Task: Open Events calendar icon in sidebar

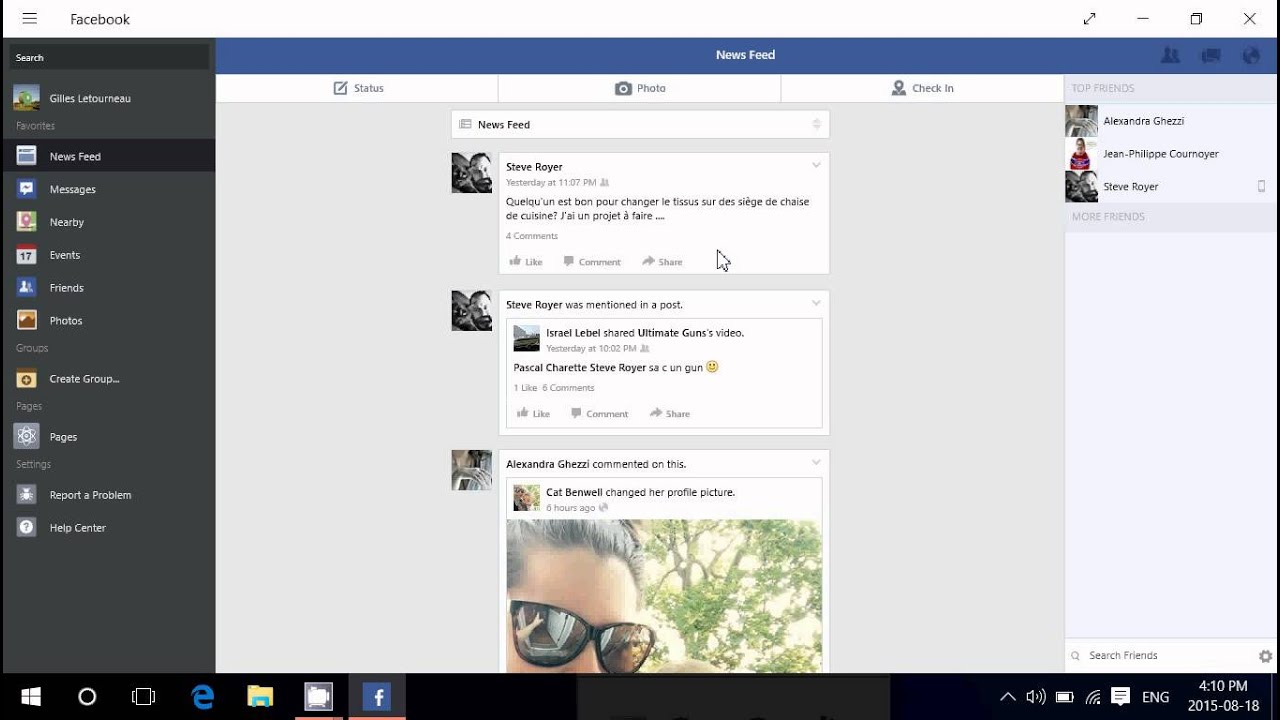Action: [27, 255]
